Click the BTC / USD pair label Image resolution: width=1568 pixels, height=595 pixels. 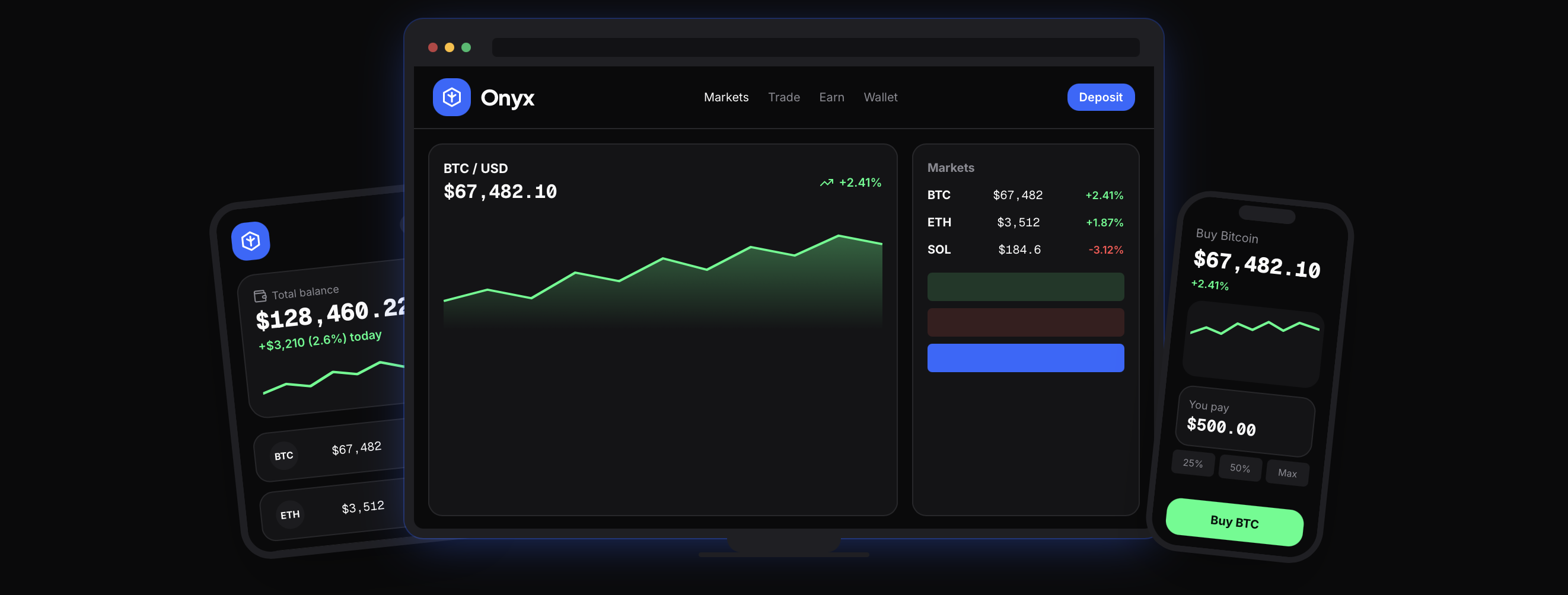tap(476, 168)
